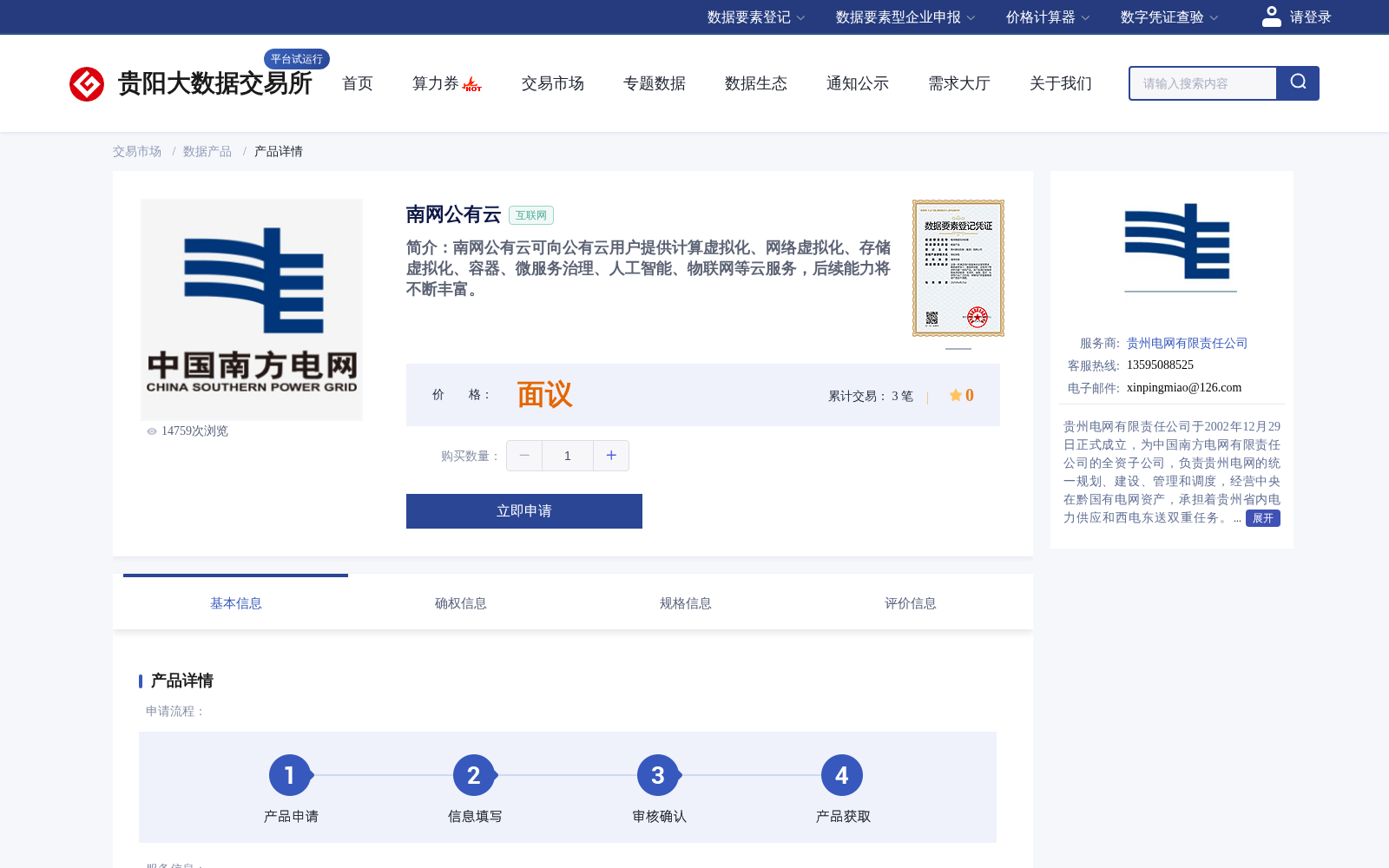Click the search input field
This screenshot has width=1389, height=868.
point(1203,83)
